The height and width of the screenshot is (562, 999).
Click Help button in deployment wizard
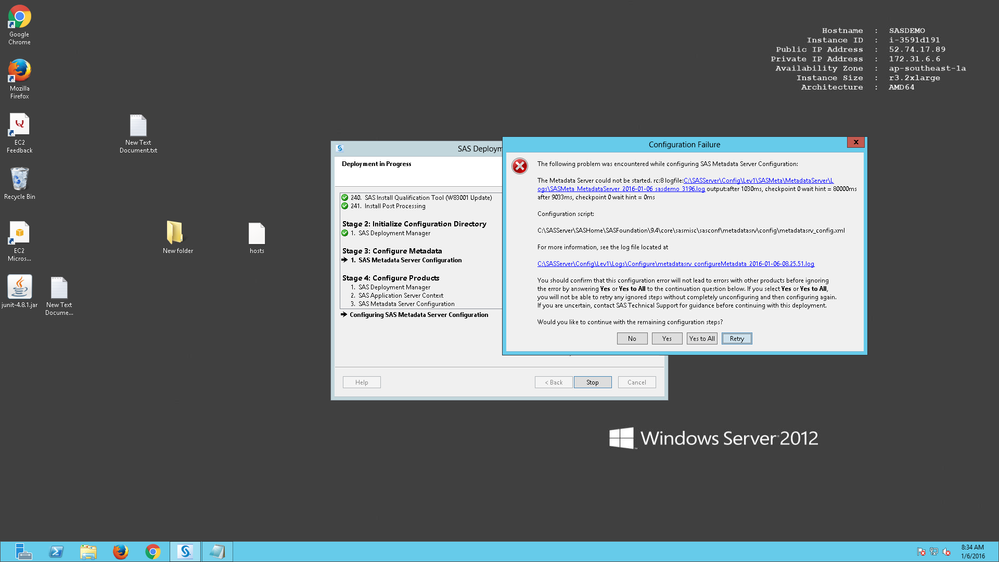click(362, 382)
